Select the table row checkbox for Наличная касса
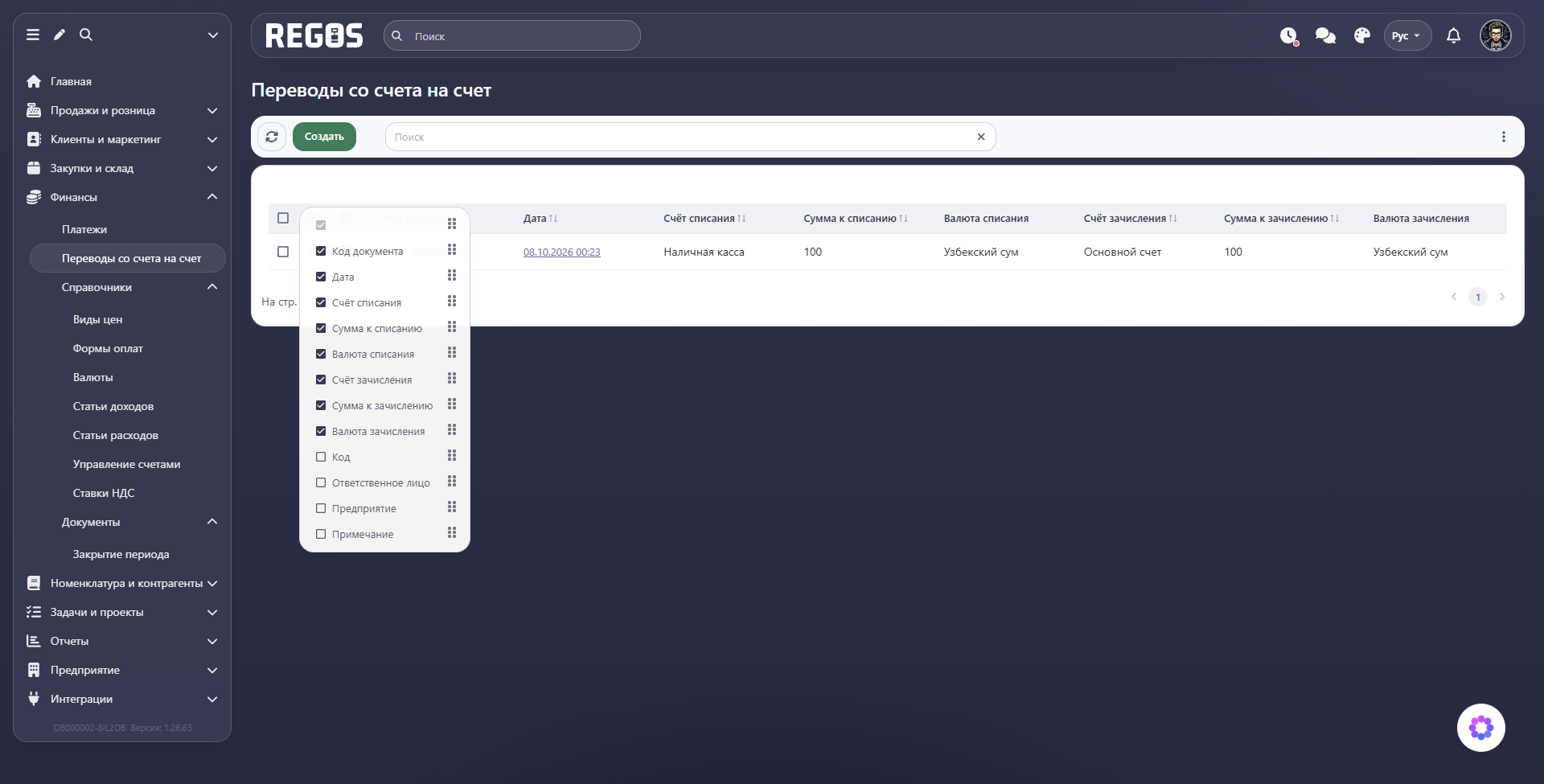 pos(283,252)
